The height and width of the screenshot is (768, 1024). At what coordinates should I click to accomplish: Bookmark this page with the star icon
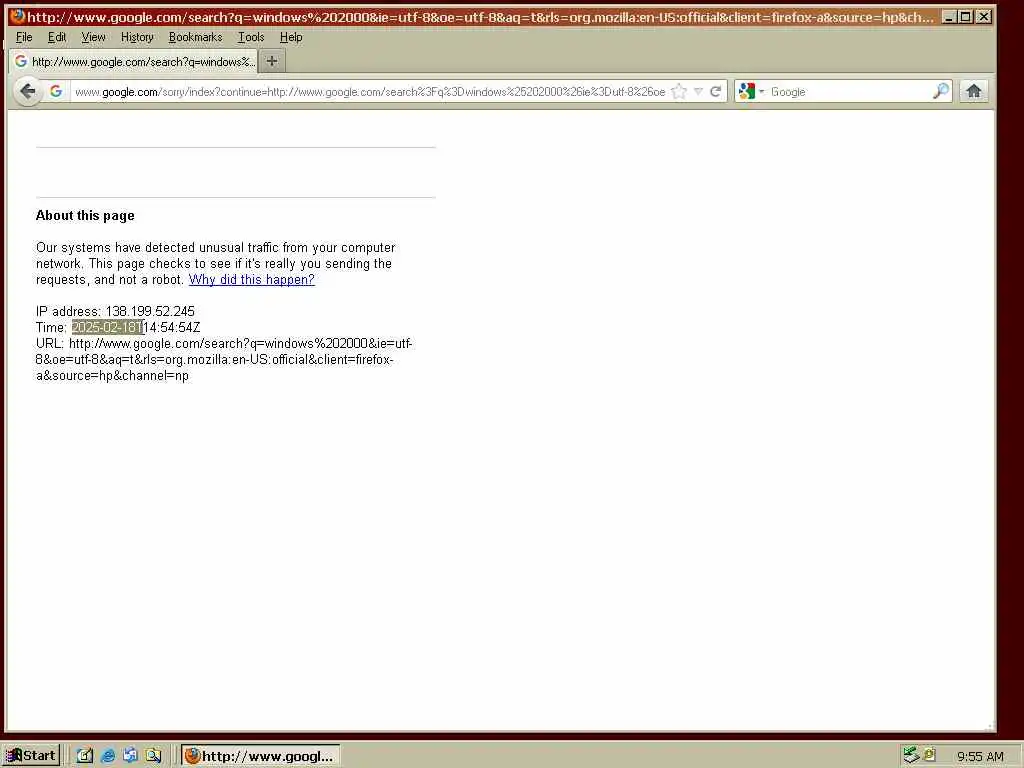tap(679, 91)
